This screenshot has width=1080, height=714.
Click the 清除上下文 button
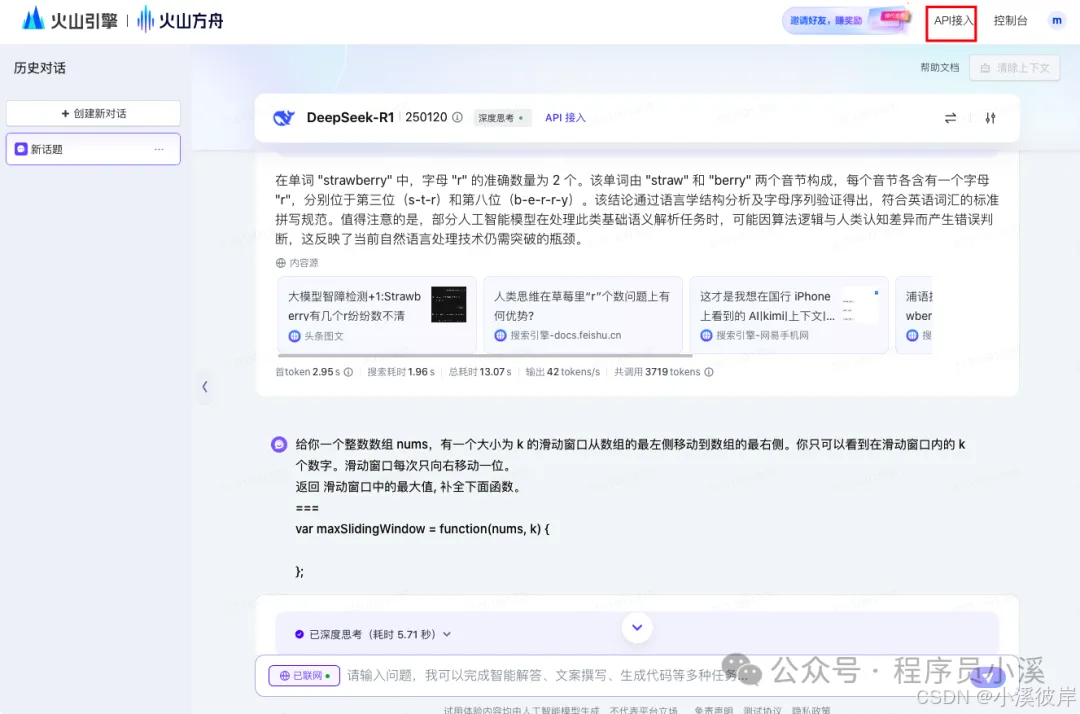point(1015,67)
